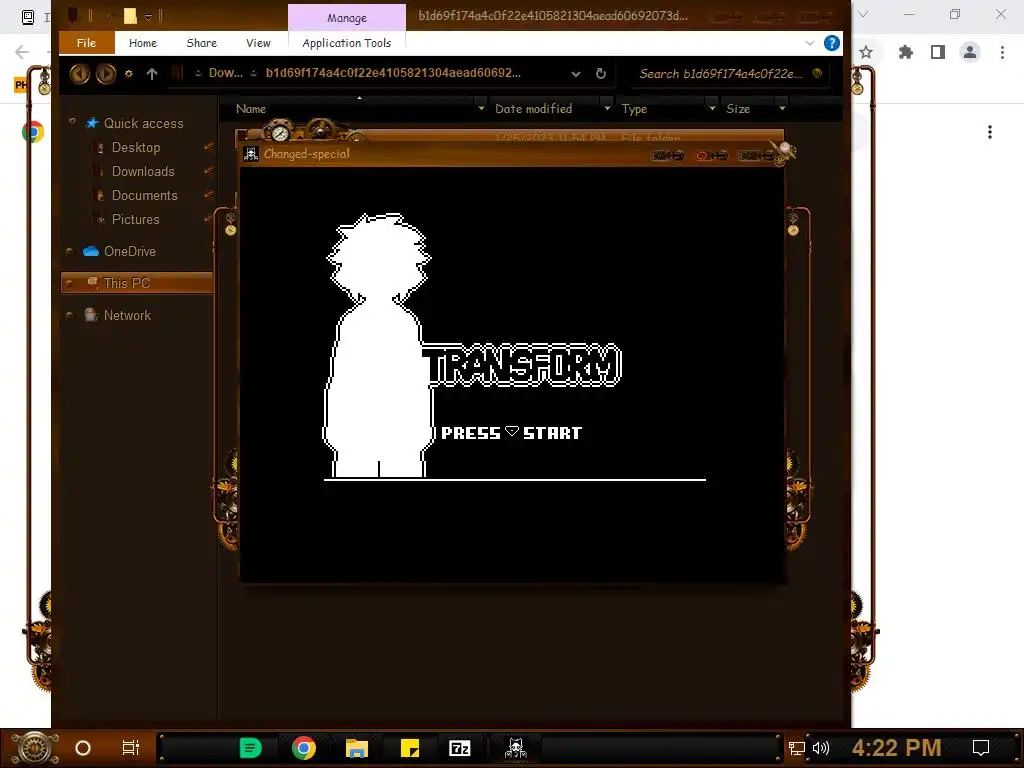
Task: Open the File menu in Explorer
Action: (x=86, y=43)
